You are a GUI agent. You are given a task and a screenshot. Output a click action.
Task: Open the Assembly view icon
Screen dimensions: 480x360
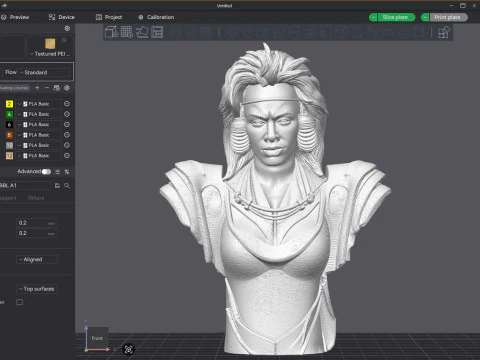coord(444,32)
